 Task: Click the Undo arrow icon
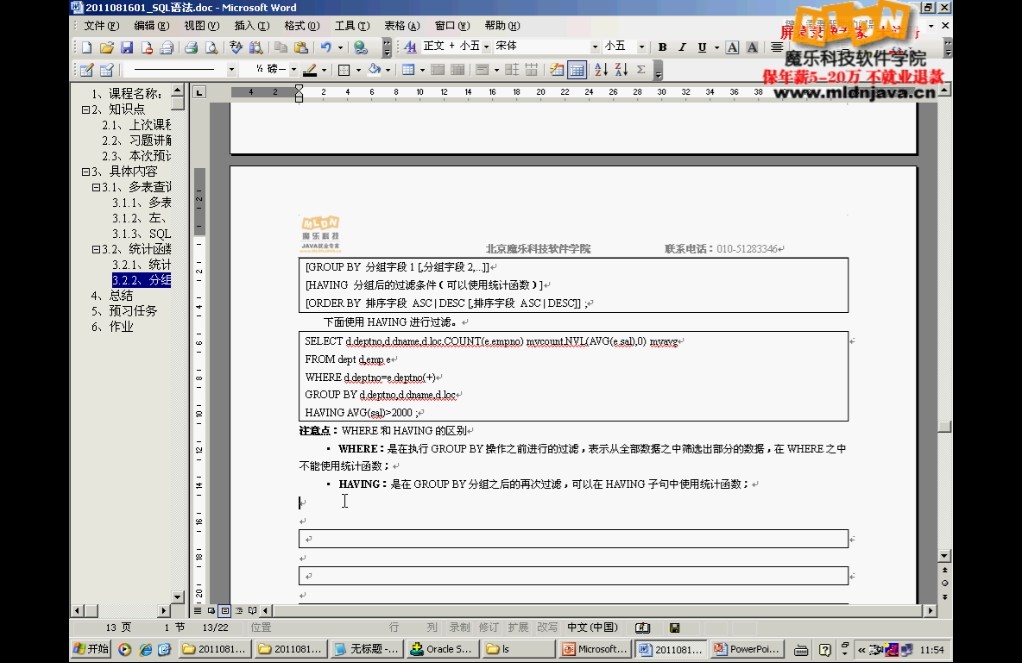(326, 47)
